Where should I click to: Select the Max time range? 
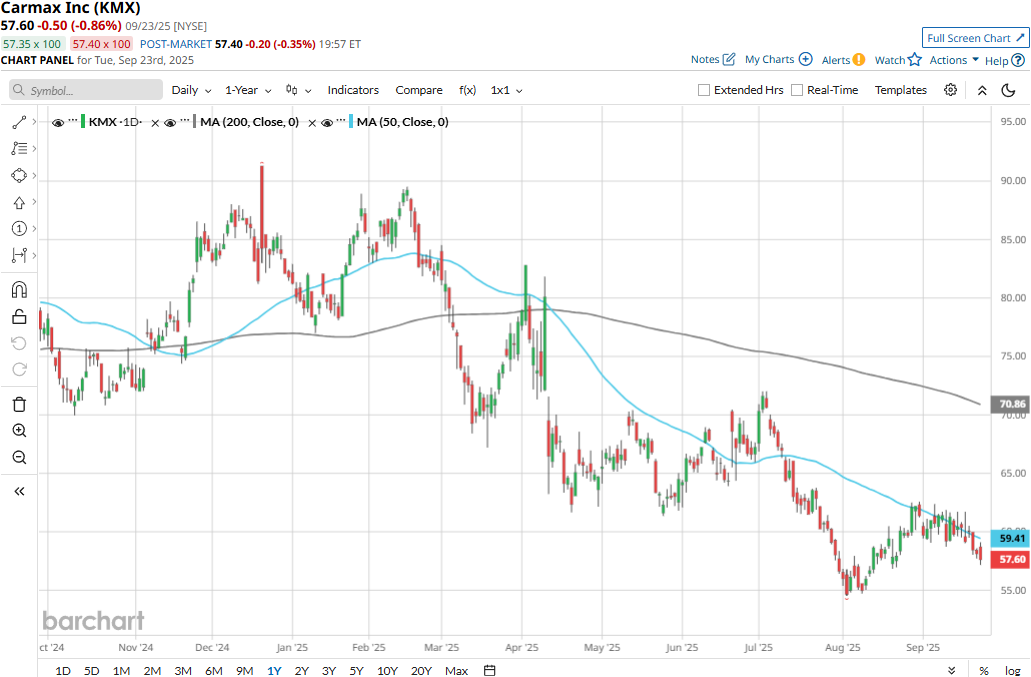[456, 670]
